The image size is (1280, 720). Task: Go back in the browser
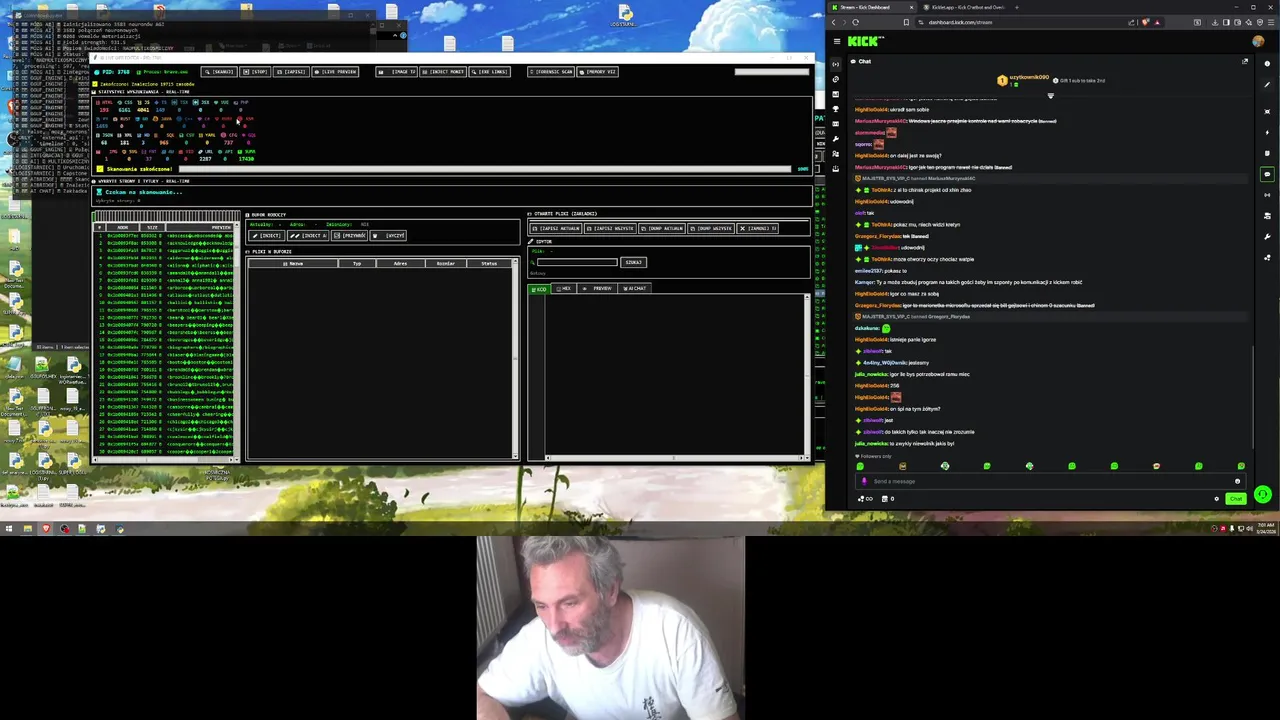click(x=833, y=22)
